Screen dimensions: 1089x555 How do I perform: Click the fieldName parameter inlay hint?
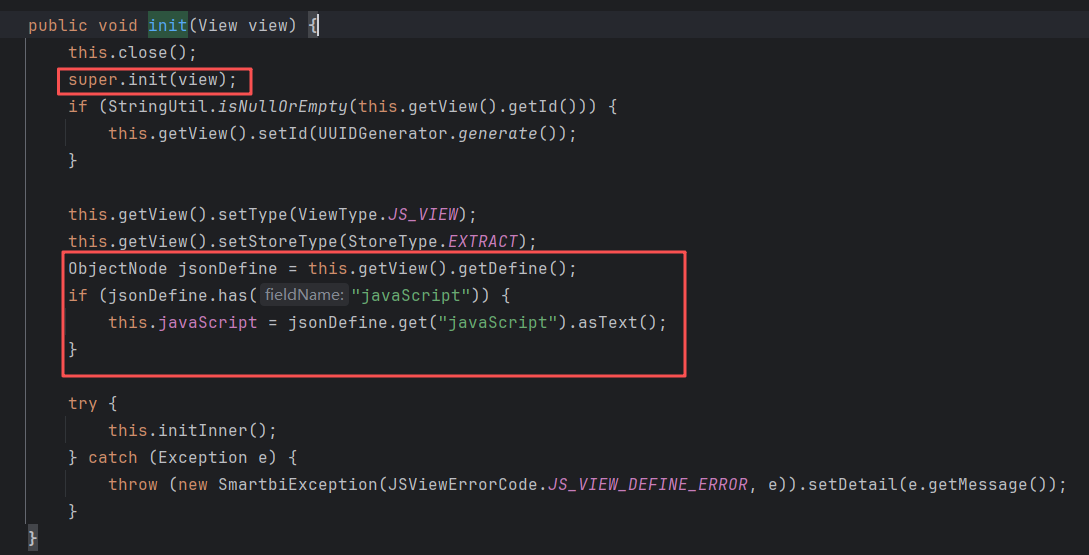click(304, 296)
